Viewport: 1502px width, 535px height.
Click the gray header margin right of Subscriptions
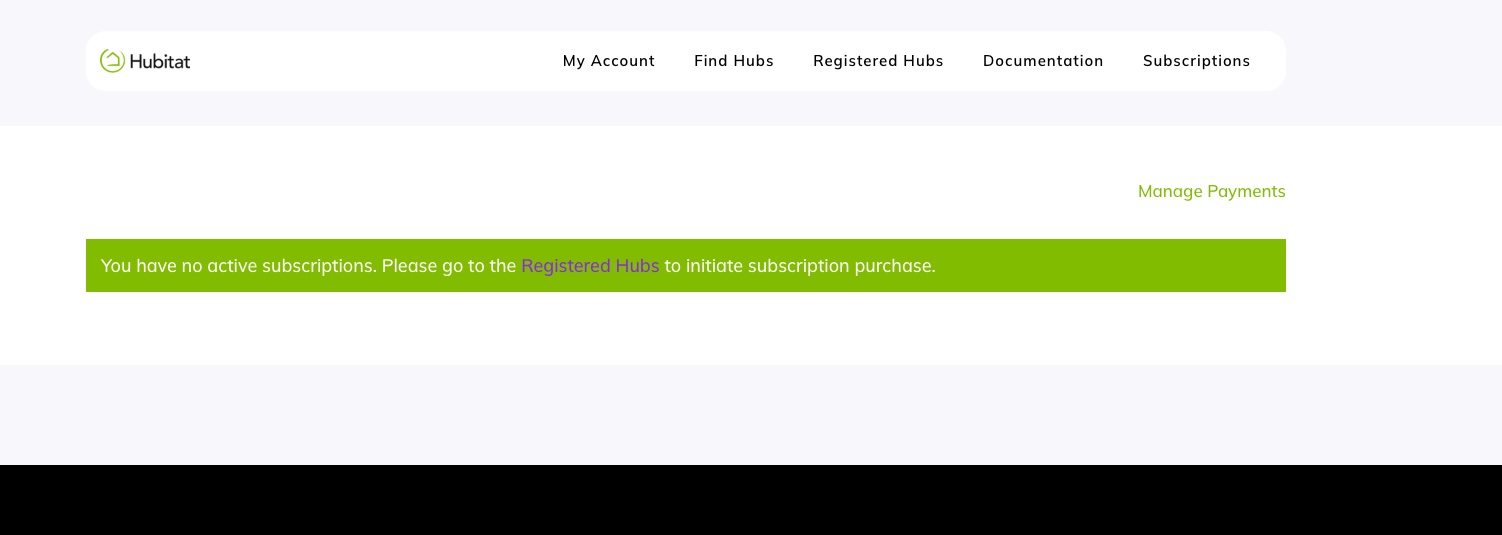coord(1394,61)
